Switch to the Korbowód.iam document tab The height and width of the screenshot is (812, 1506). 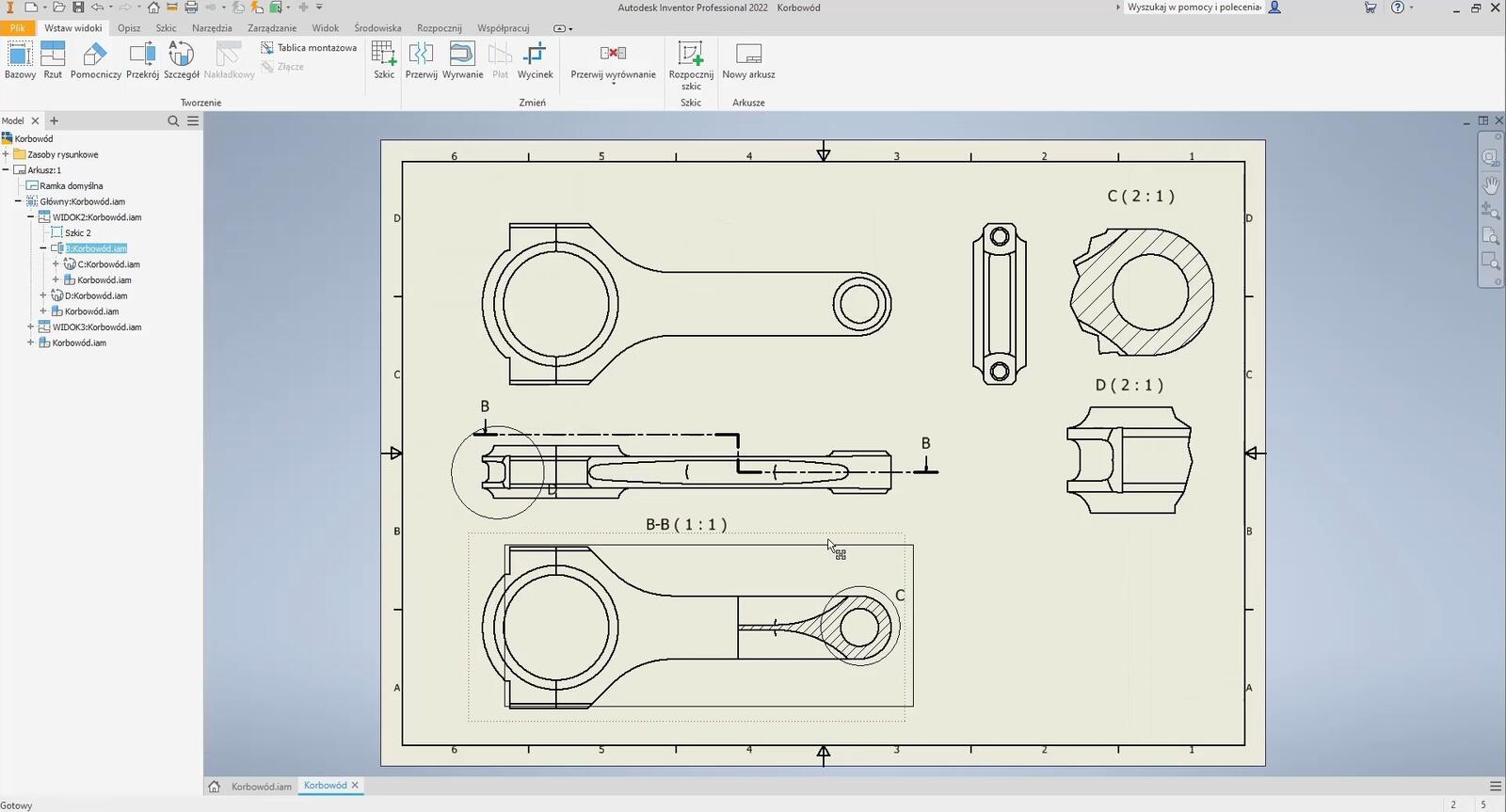click(261, 787)
